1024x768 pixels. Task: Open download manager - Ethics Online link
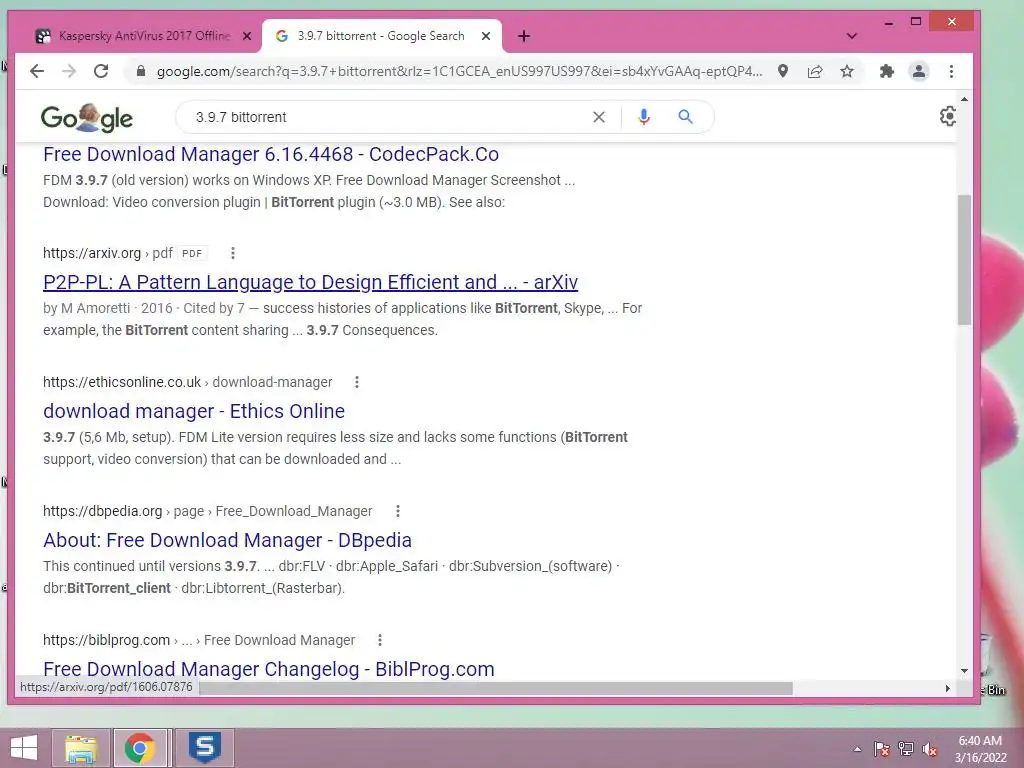[x=194, y=411]
